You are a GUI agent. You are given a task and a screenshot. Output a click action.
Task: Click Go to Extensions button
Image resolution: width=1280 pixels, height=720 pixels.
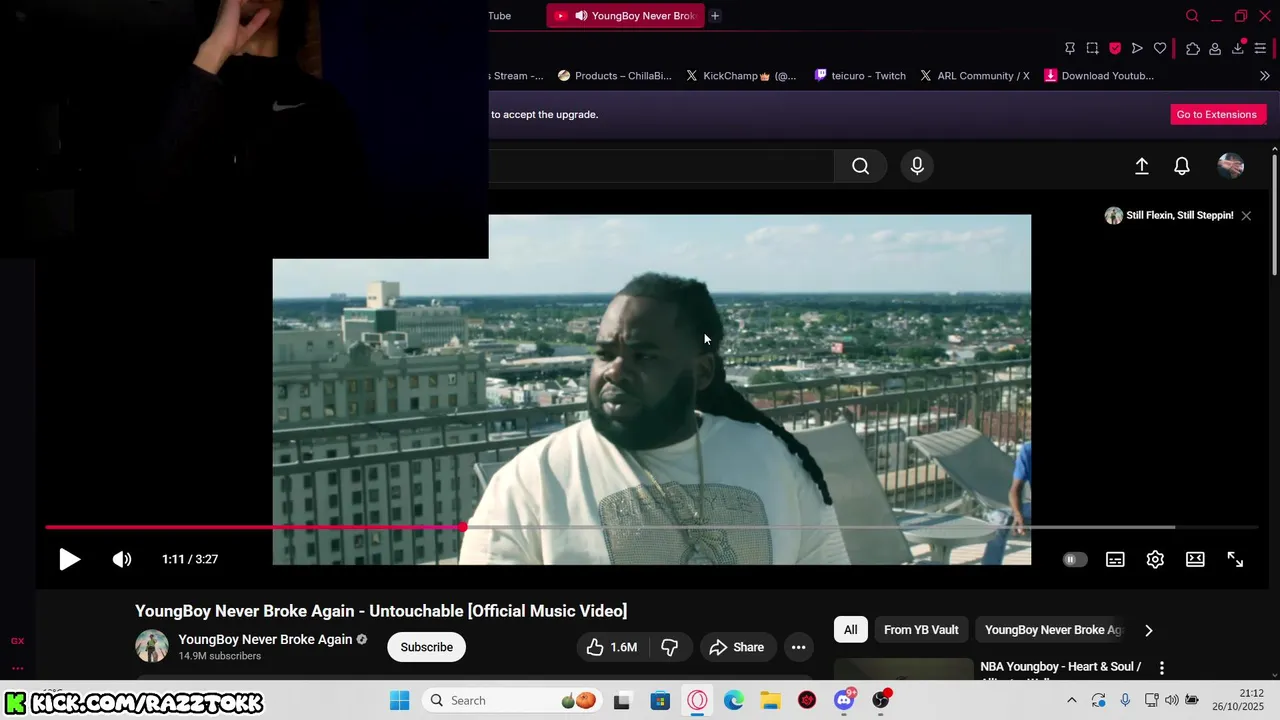pos(1216,114)
